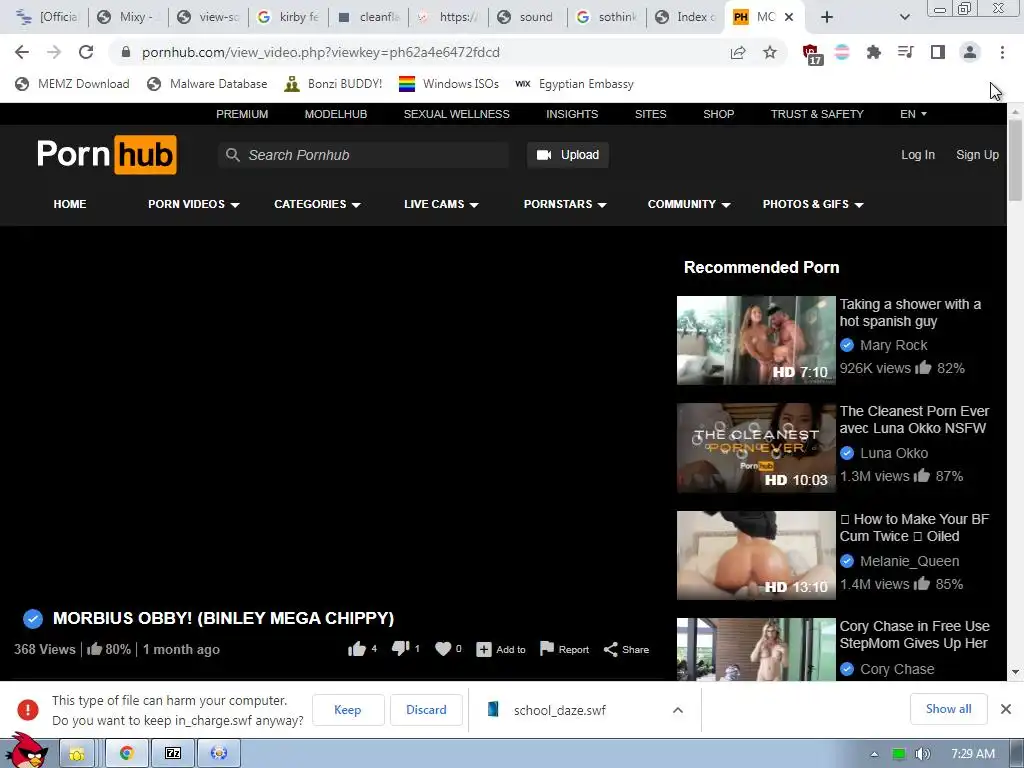Click the Add to playlist button
1024x768 pixels.
coord(501,649)
